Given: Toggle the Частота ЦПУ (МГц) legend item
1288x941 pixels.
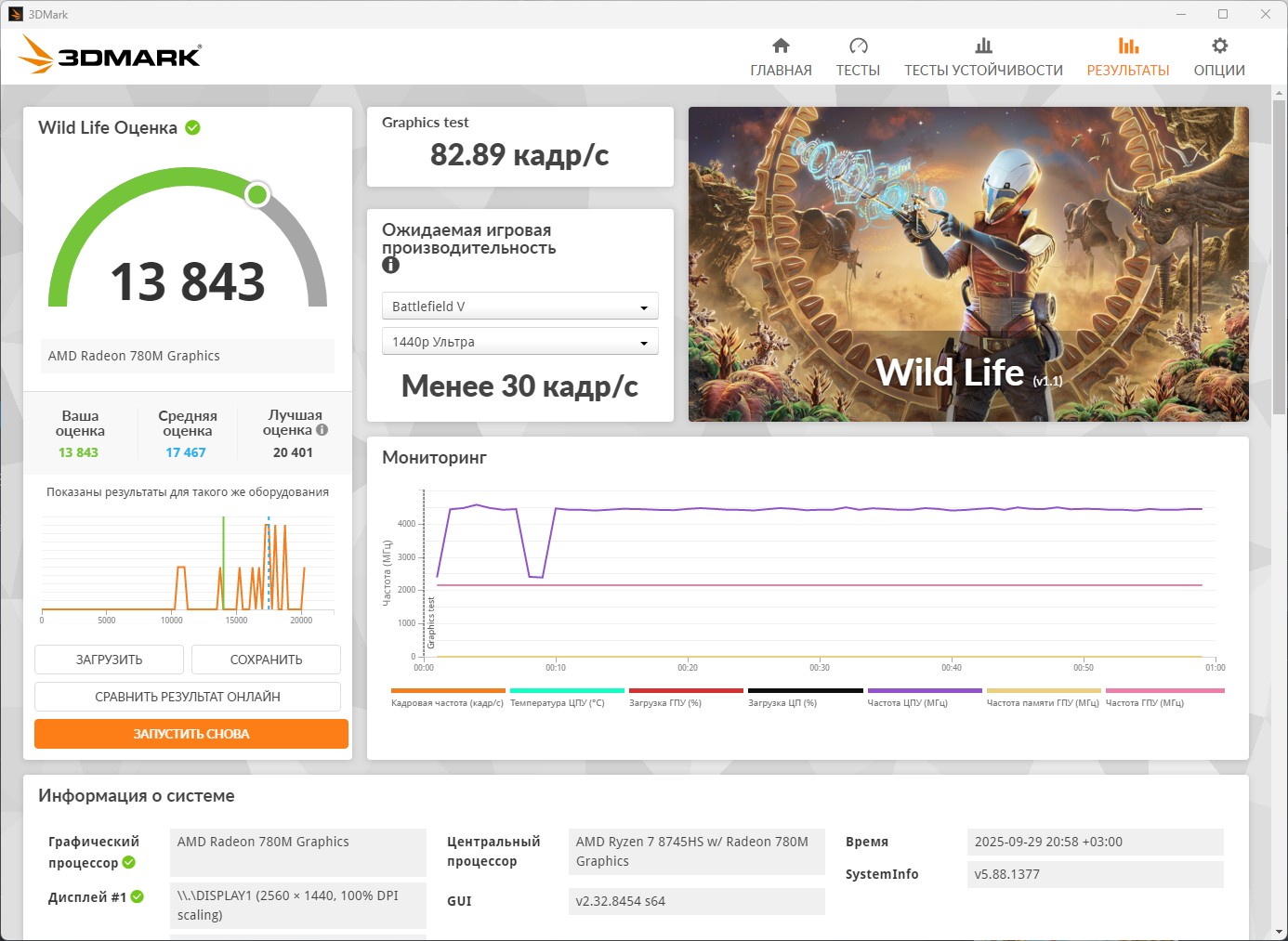Looking at the screenshot, I should (925, 698).
